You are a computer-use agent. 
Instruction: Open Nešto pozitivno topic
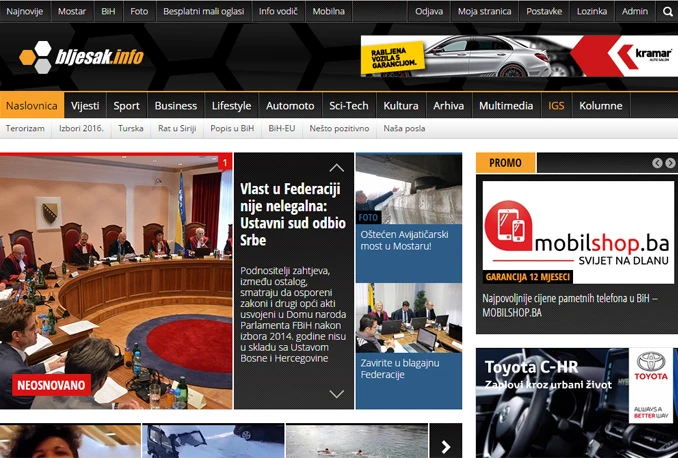pos(339,128)
